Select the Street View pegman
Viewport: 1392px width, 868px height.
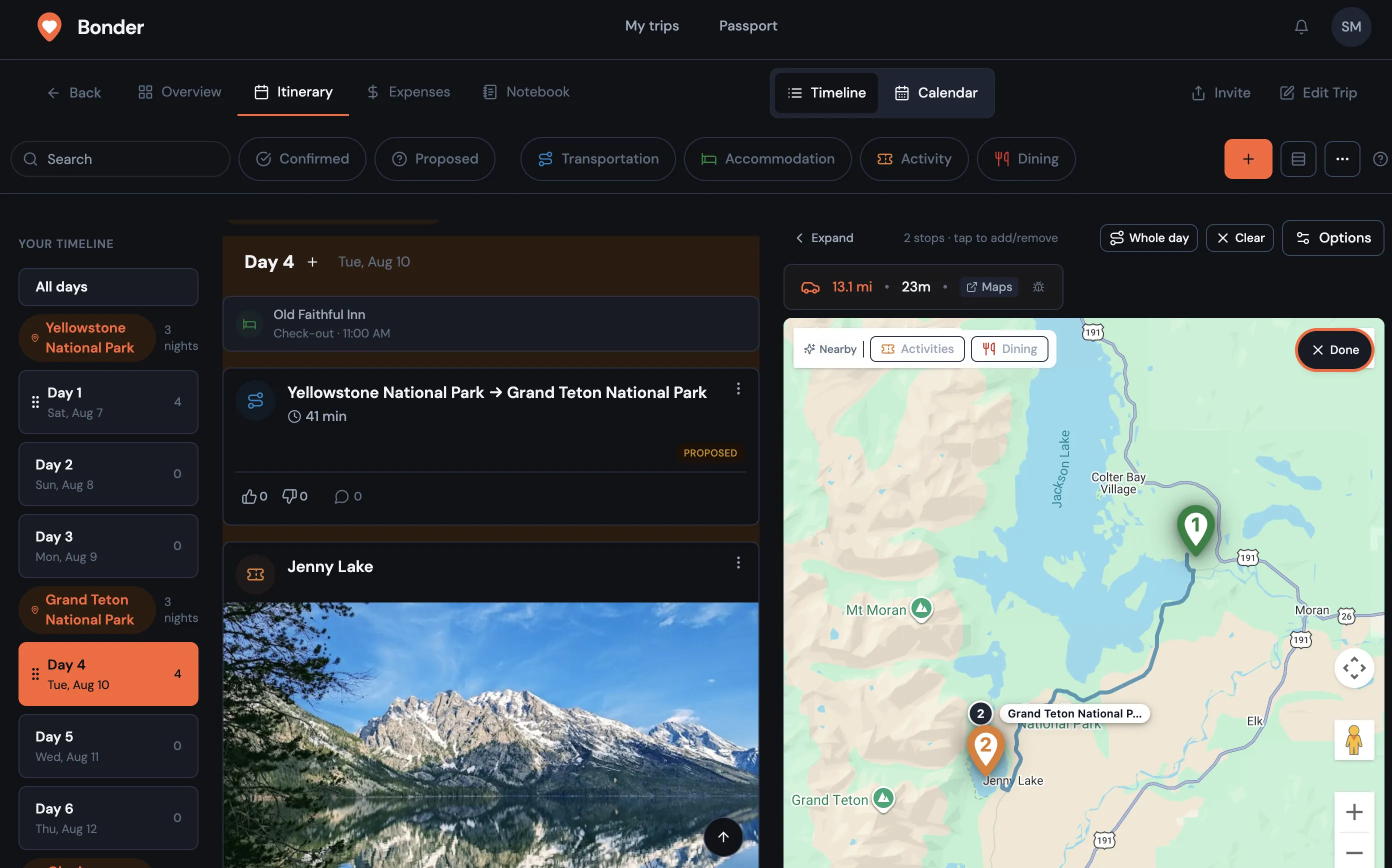[x=1354, y=740]
